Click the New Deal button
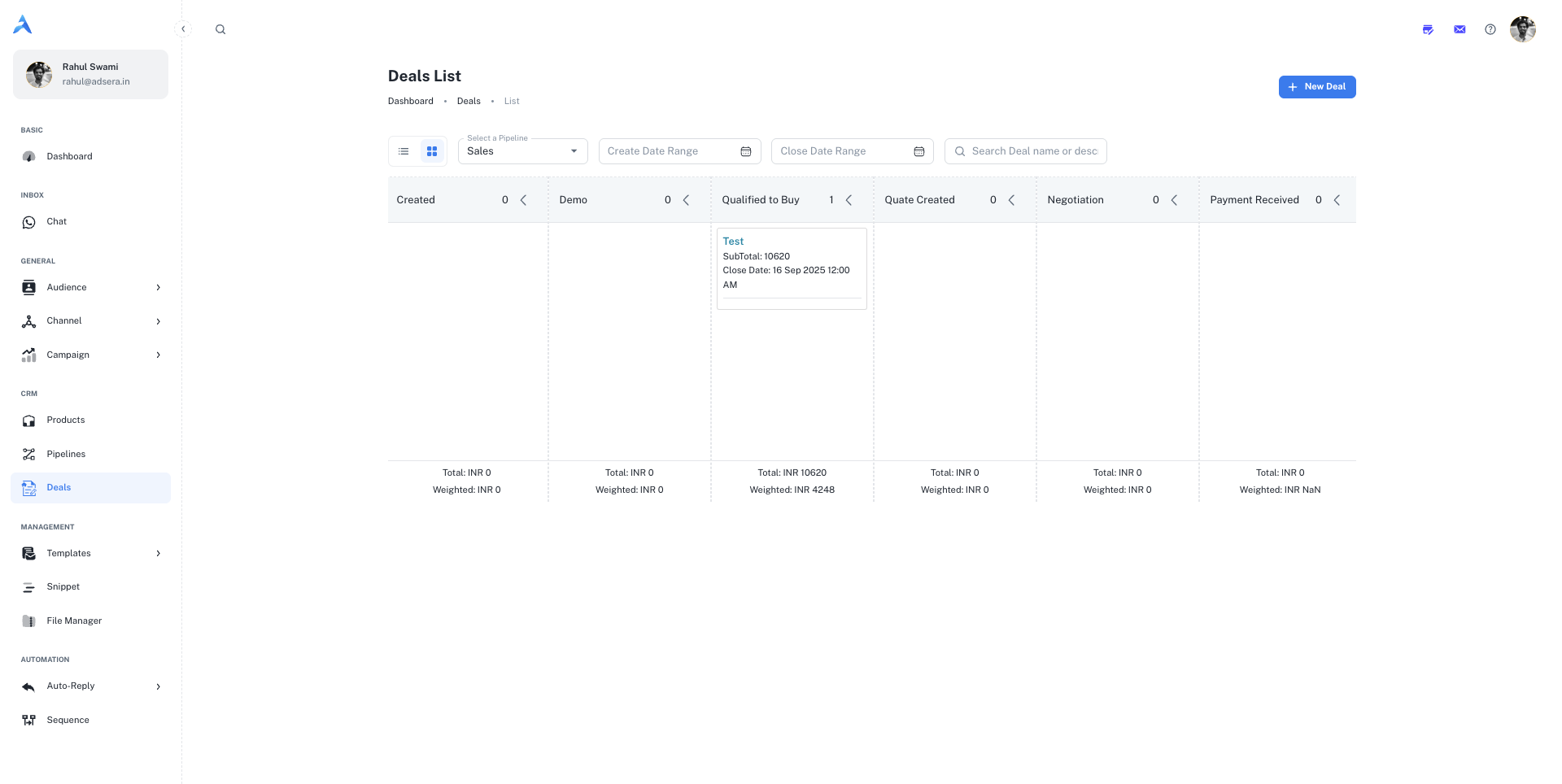1562x784 pixels. coord(1316,87)
